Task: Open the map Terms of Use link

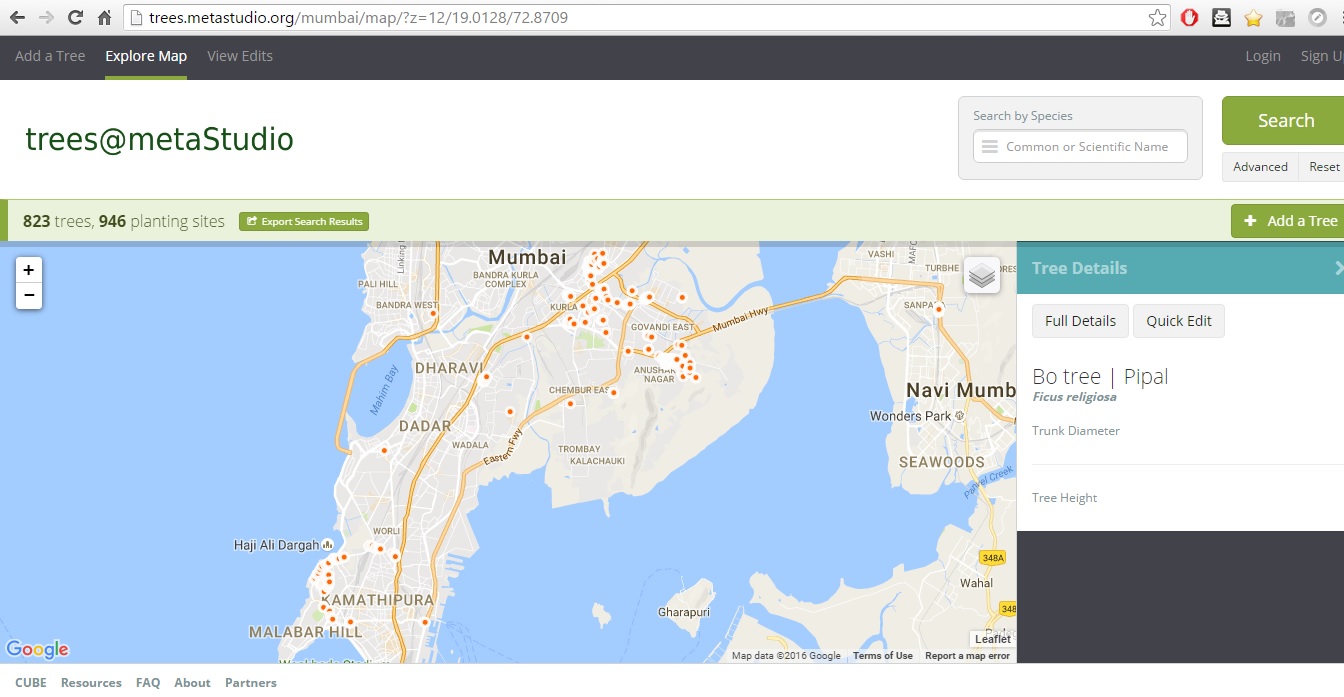Action: pos(883,656)
